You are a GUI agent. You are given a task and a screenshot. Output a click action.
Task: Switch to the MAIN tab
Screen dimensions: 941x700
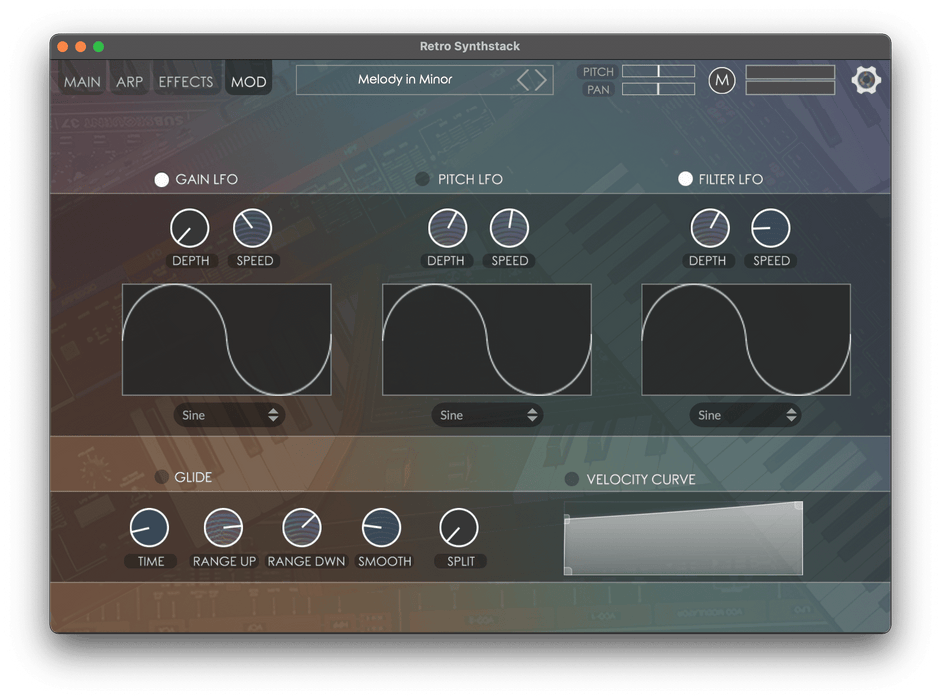(82, 82)
